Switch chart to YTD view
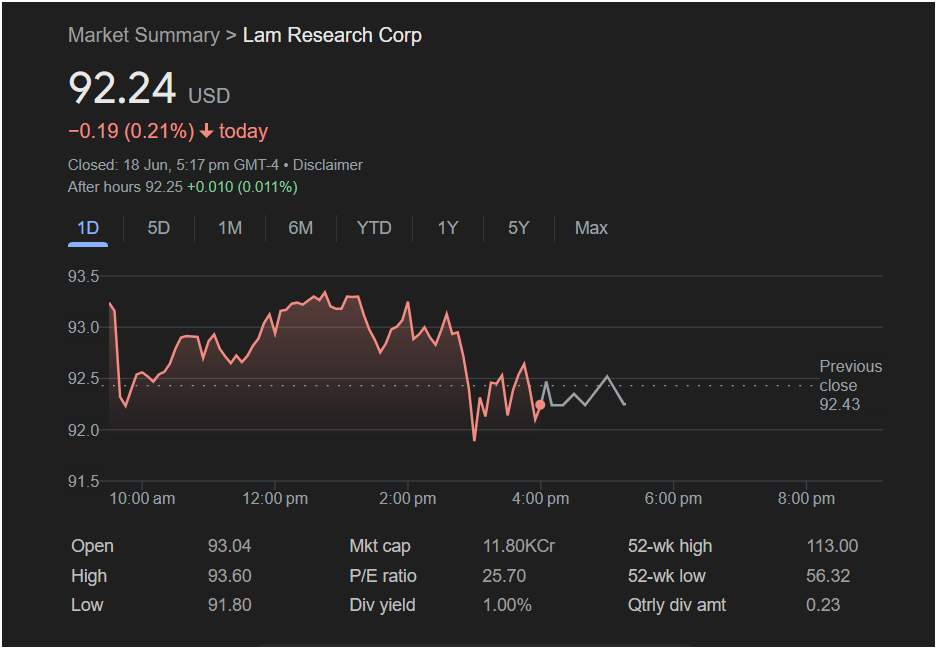Image resolution: width=937 pixels, height=649 pixels. 374,228
